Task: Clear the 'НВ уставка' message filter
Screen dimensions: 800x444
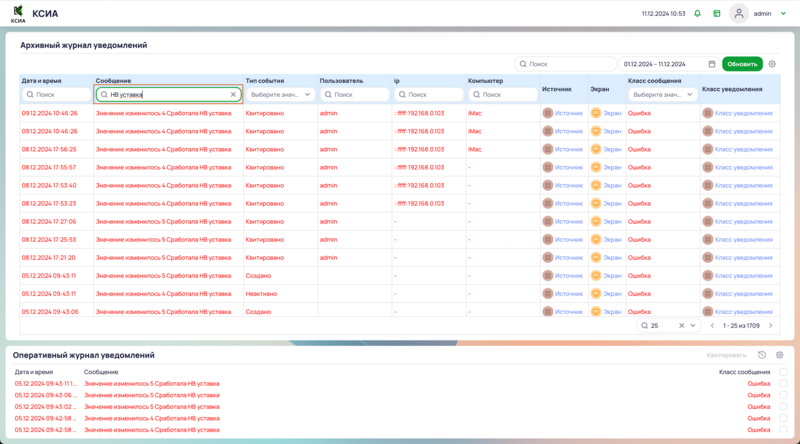Action: [x=233, y=95]
